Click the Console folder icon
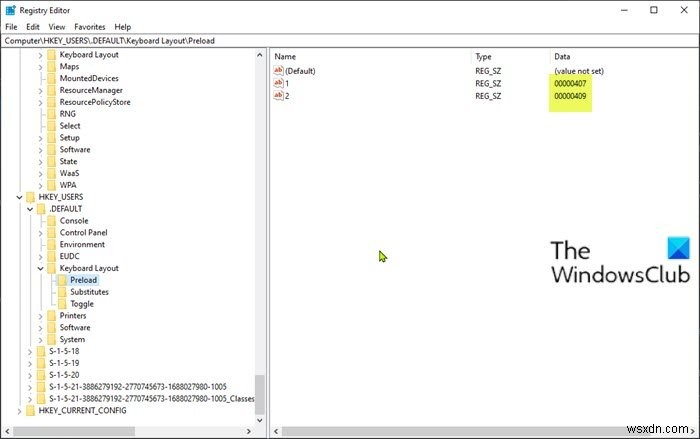Viewport: 700px width, 439px height. tap(52, 221)
